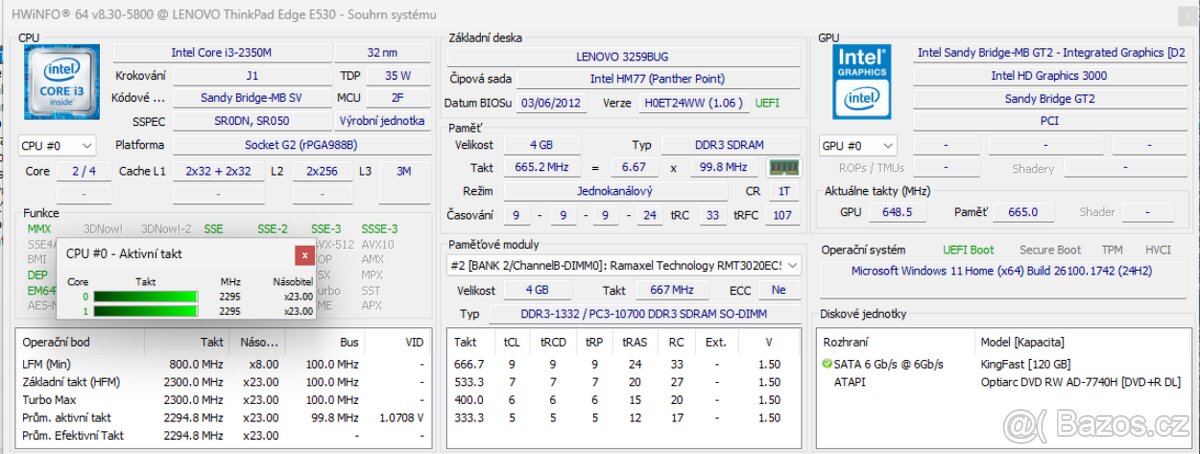Click the green check icon beside SATA
Viewport: 1200px width, 454px height.
pos(826,364)
